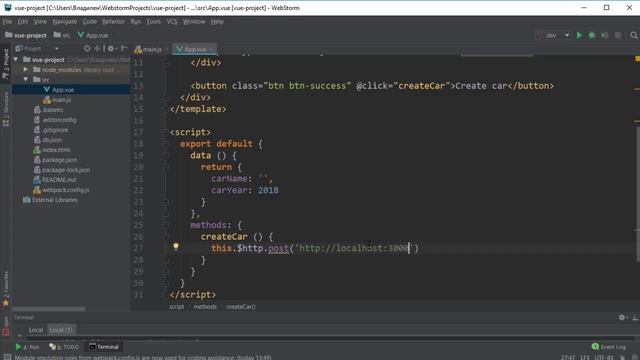
Task: Open the View menu
Action: tap(40, 22)
